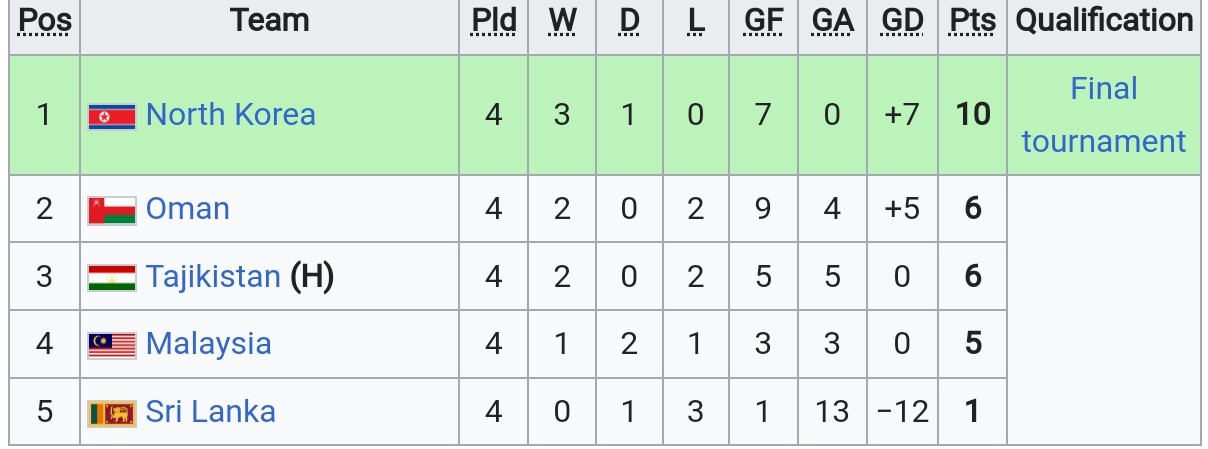Open the Oman team link
This screenshot has width=1208, height=449.
(x=188, y=209)
